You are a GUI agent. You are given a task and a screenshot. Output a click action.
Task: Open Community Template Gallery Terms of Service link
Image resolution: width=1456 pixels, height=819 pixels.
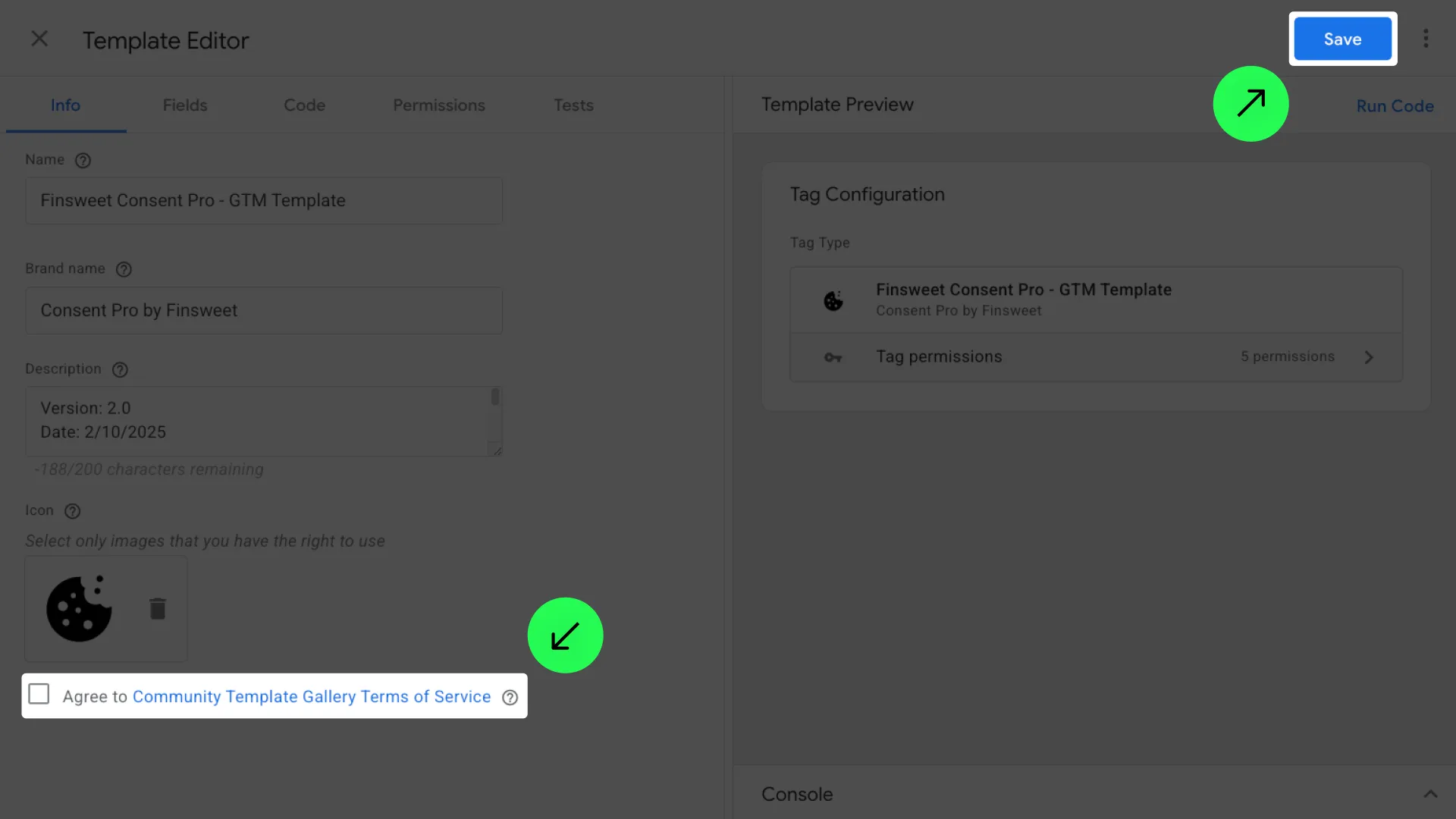coord(311,697)
